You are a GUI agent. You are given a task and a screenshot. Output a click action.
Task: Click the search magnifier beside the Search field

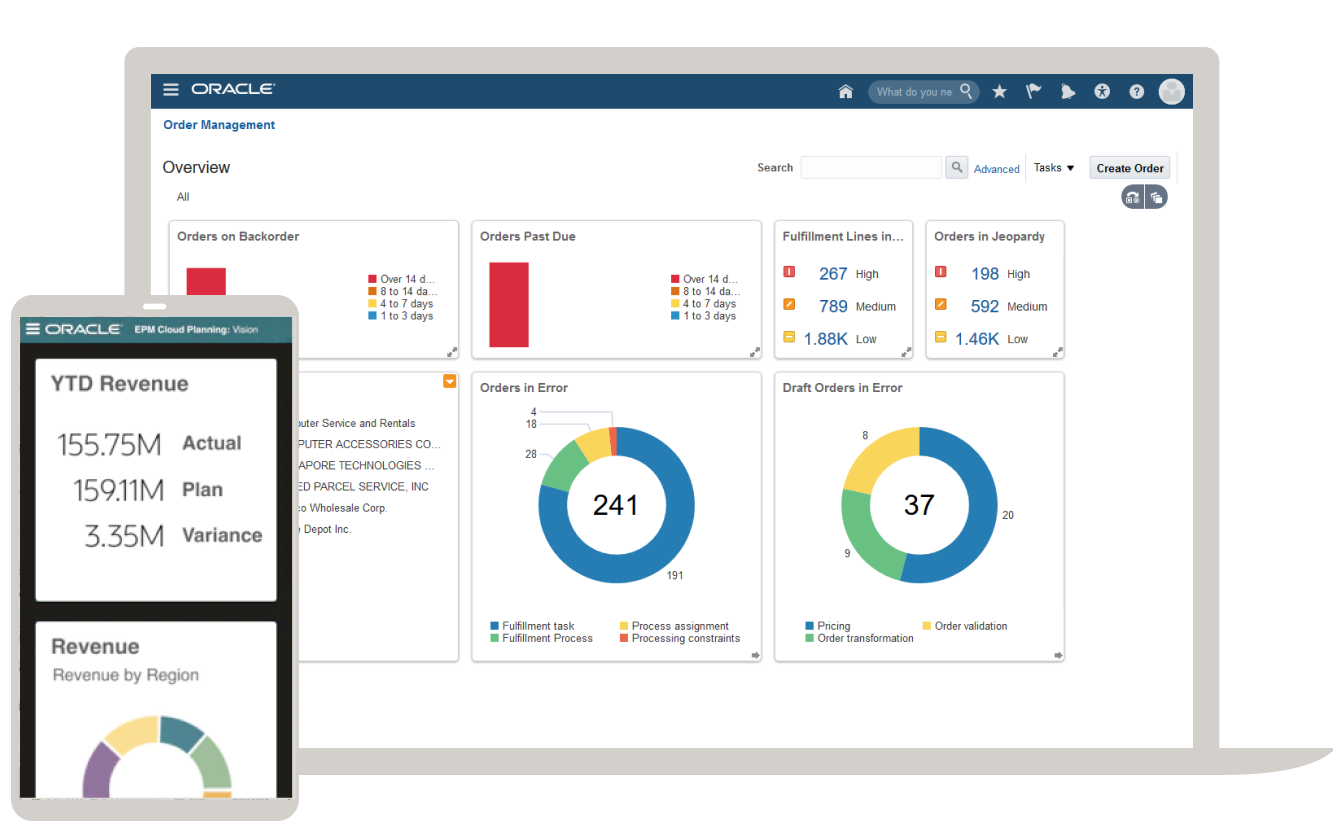[955, 167]
